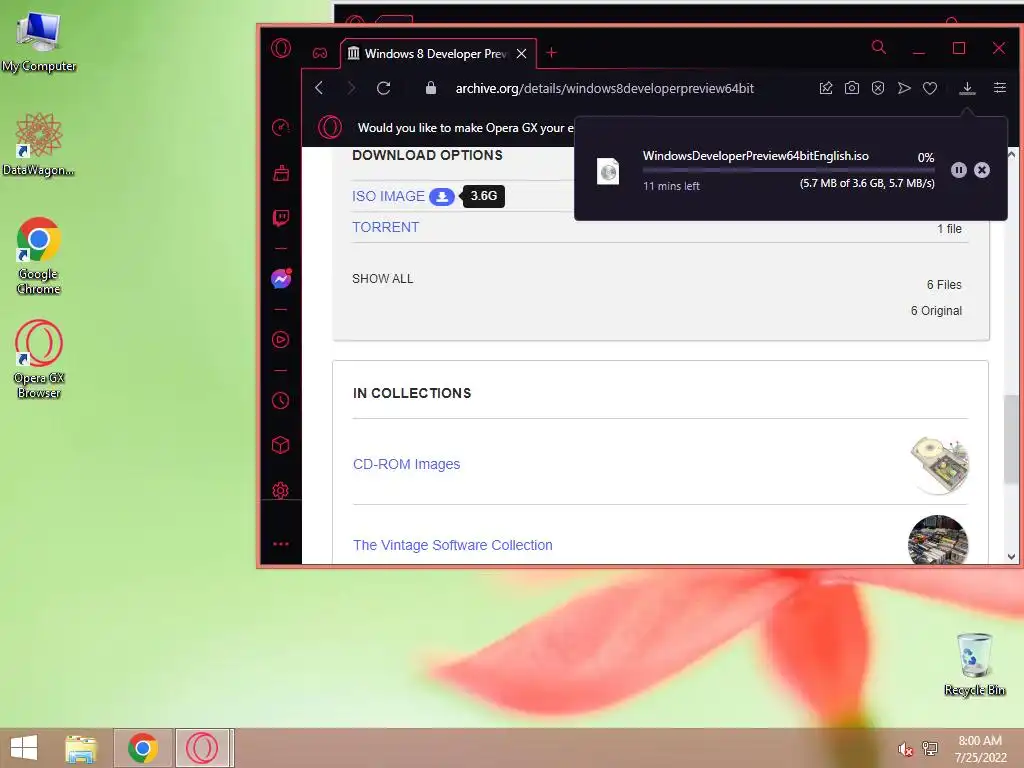Open the CD-ROM Images collection link

406,464
